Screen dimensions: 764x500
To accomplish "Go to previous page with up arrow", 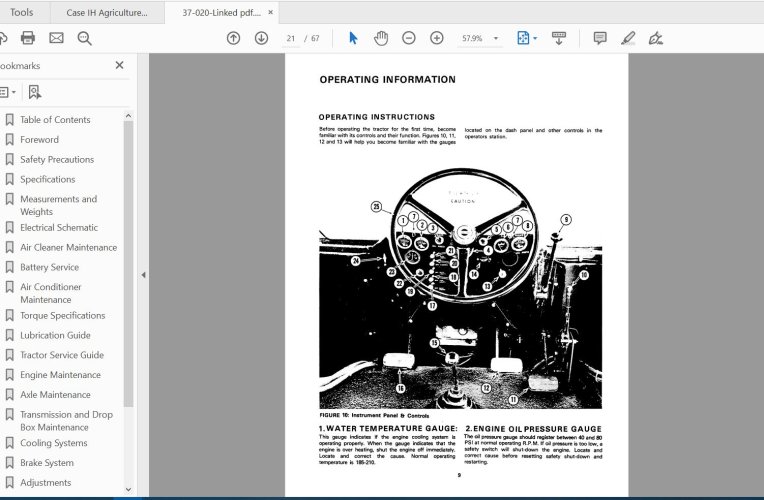I will [233, 38].
